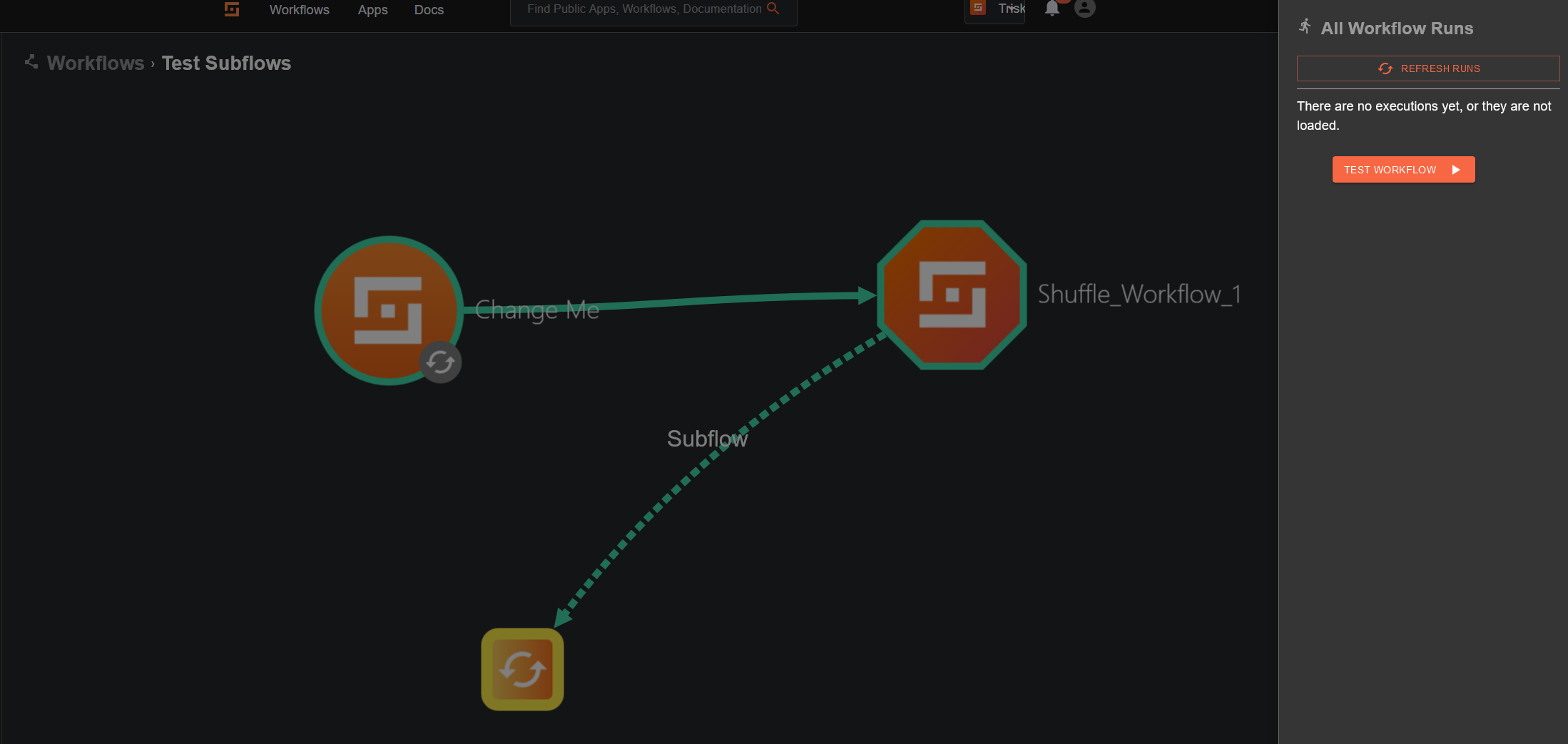Image resolution: width=1568 pixels, height=744 pixels.
Task: Click the subflow badge on the Change Me node
Action: click(440, 362)
